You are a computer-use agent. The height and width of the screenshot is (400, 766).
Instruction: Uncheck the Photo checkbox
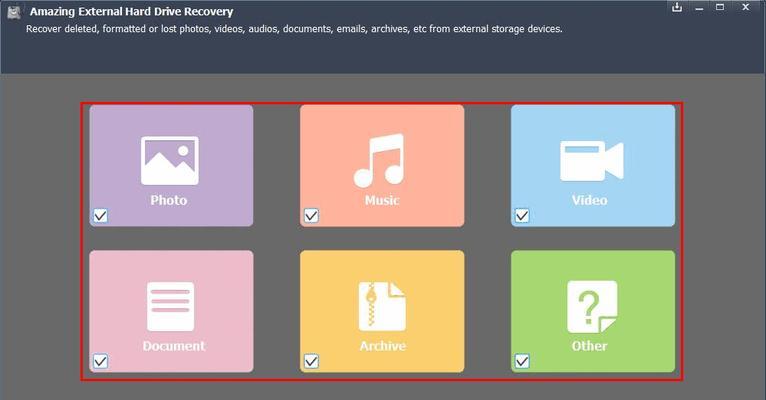click(x=100, y=215)
